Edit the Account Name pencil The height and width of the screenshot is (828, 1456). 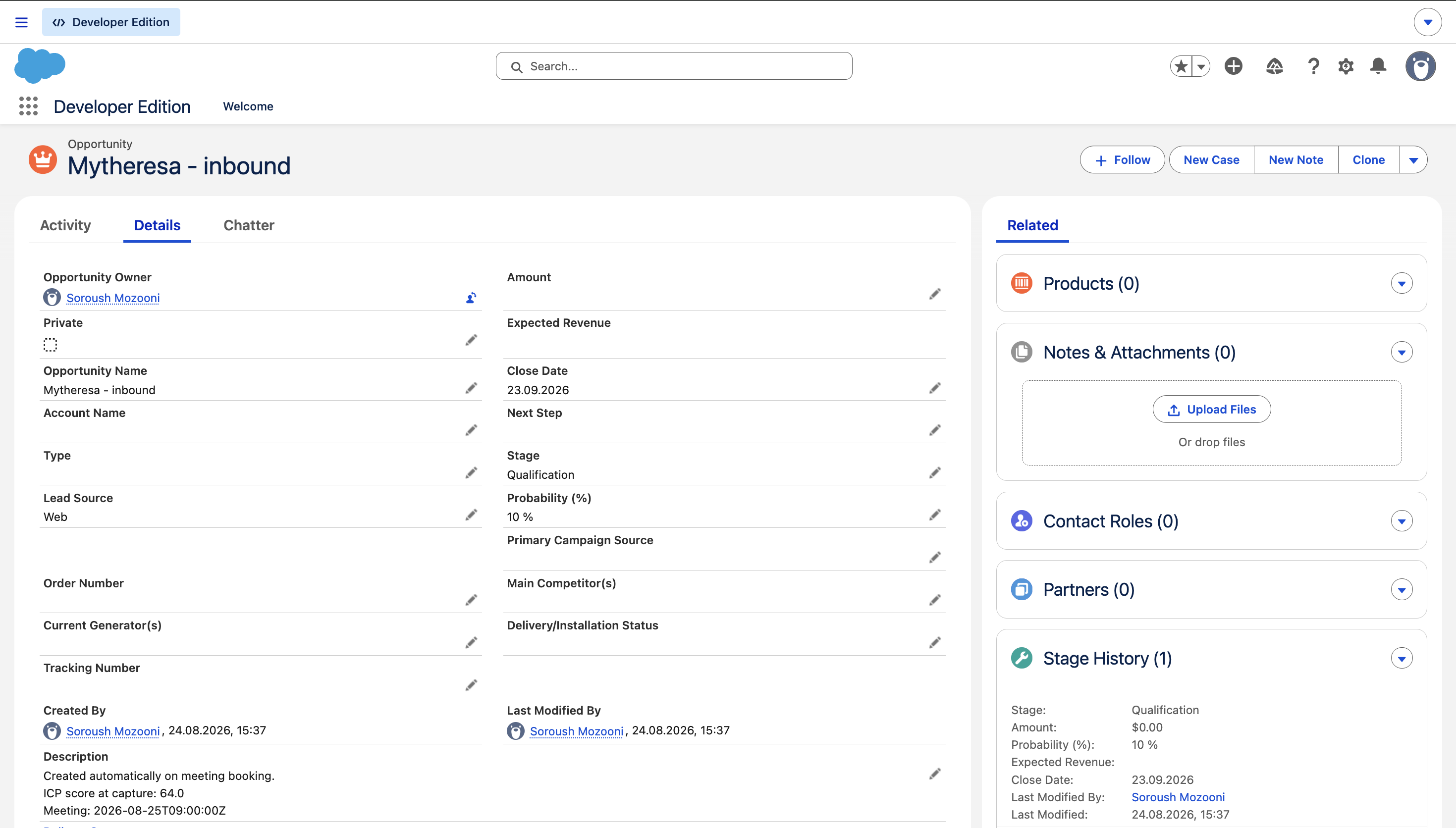[x=472, y=430]
